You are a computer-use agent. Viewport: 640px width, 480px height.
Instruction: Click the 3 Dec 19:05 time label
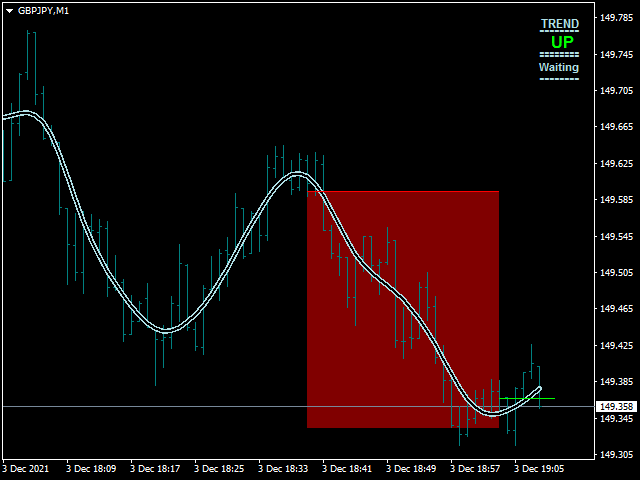pyautogui.click(x=539, y=468)
